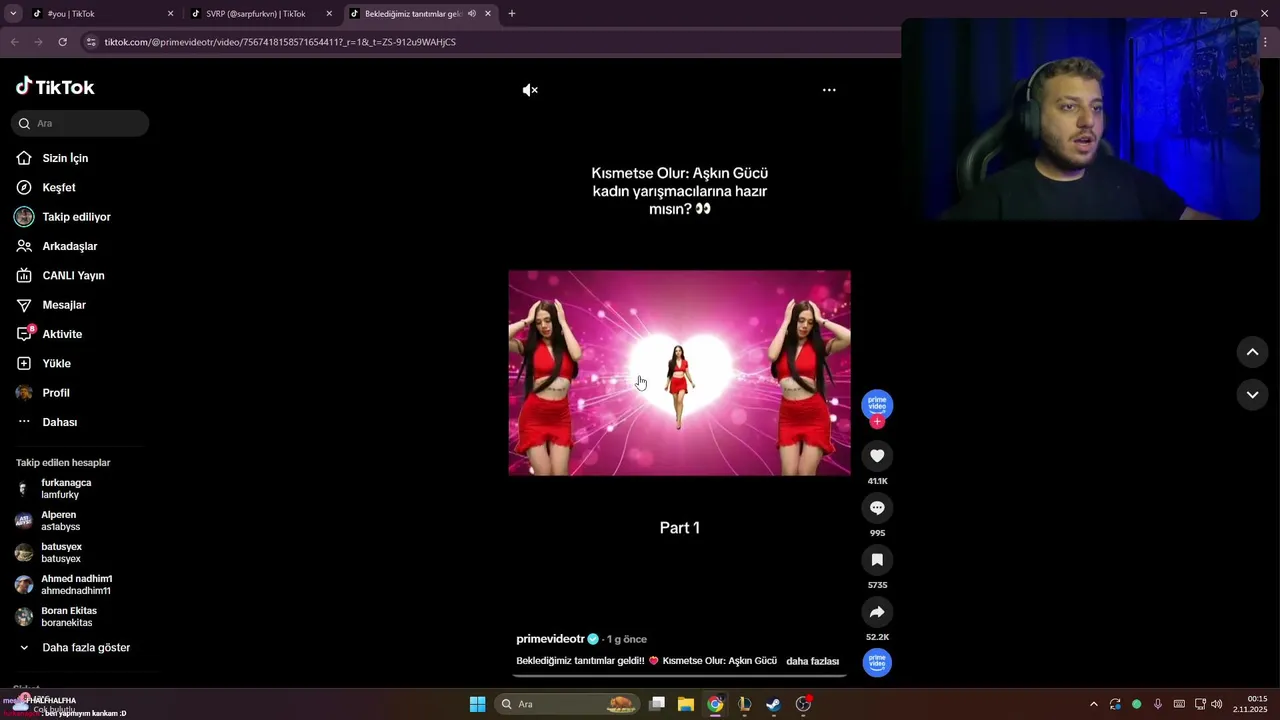Share the video with the arrow icon
Screen dimensions: 1280x720
click(877, 612)
